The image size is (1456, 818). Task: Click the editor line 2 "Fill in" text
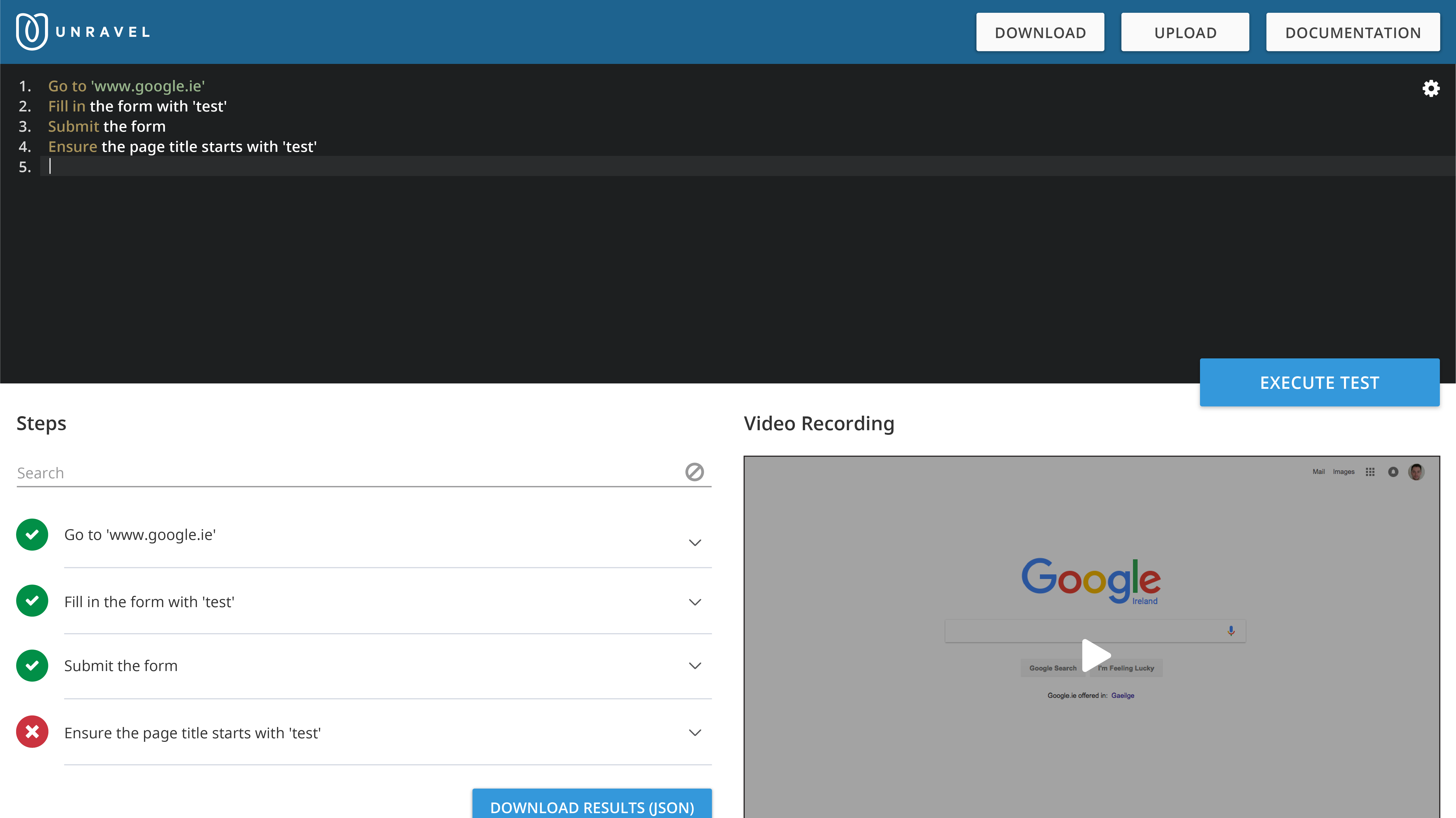coord(67,106)
